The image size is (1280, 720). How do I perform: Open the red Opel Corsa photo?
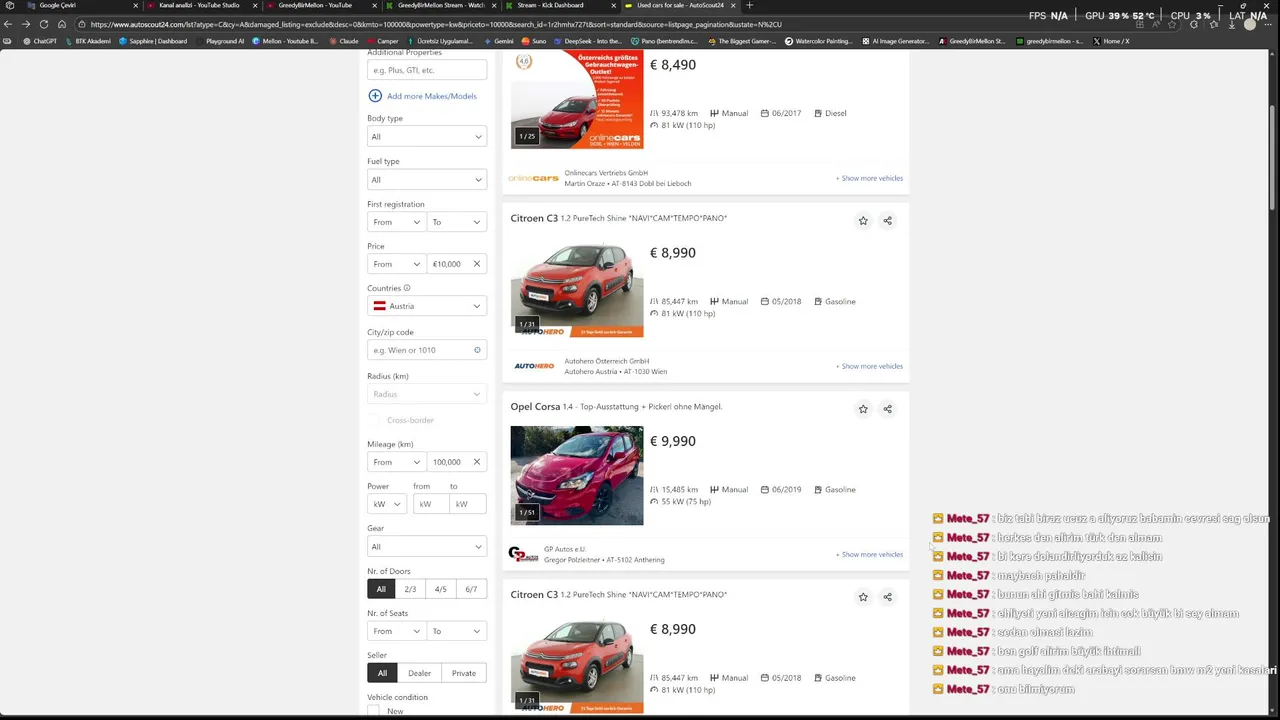pos(577,476)
